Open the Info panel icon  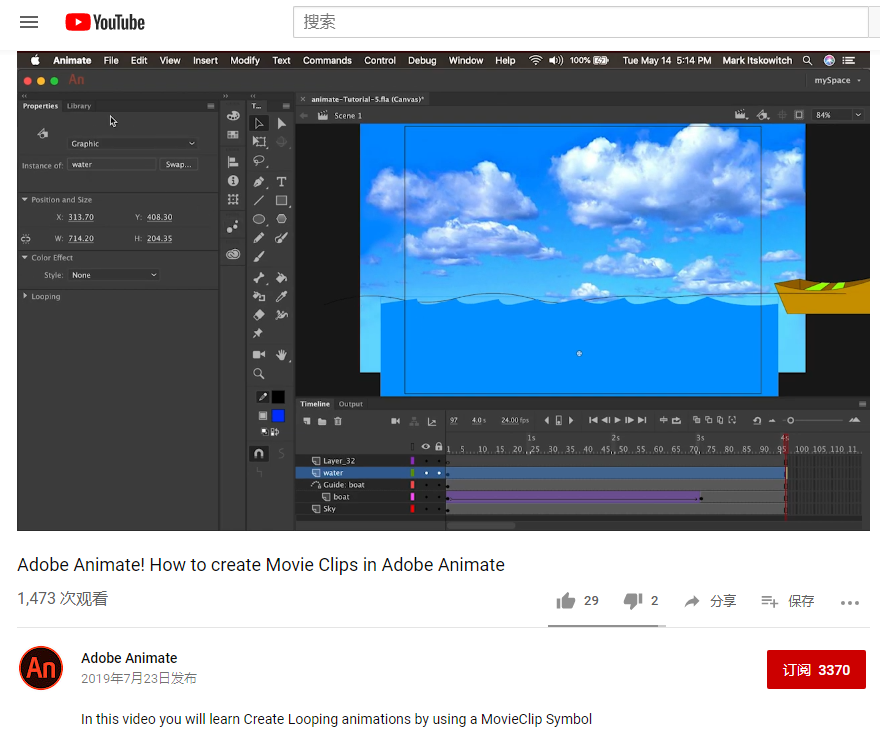click(233, 181)
